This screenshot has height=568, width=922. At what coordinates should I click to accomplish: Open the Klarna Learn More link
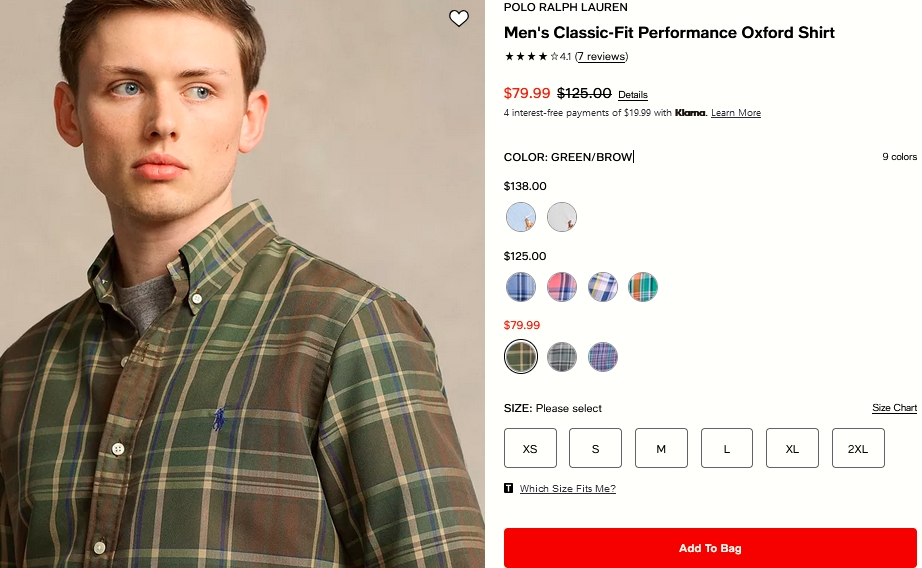tap(736, 113)
